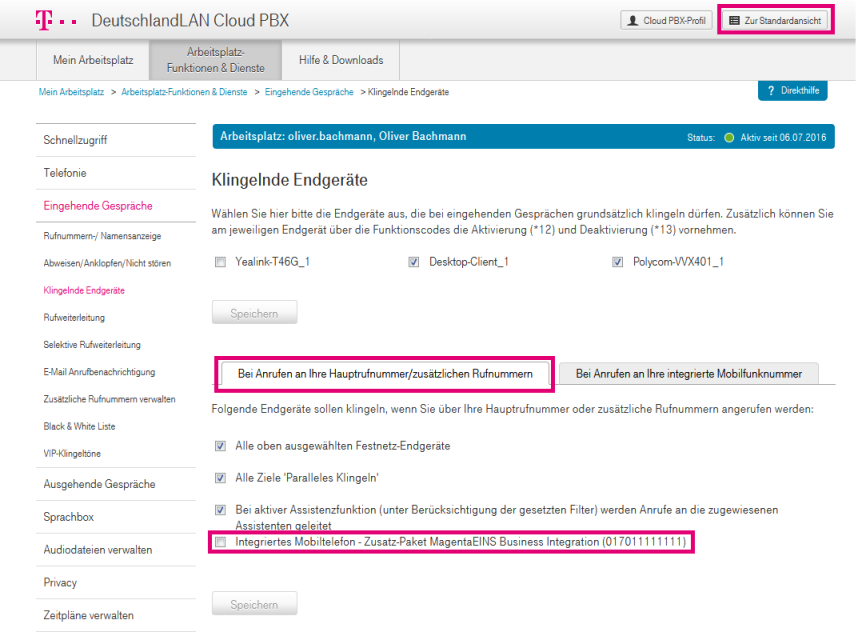The image size is (866, 632).
Task: Open Rufweiterleitung sidebar item
Action: pos(74,317)
